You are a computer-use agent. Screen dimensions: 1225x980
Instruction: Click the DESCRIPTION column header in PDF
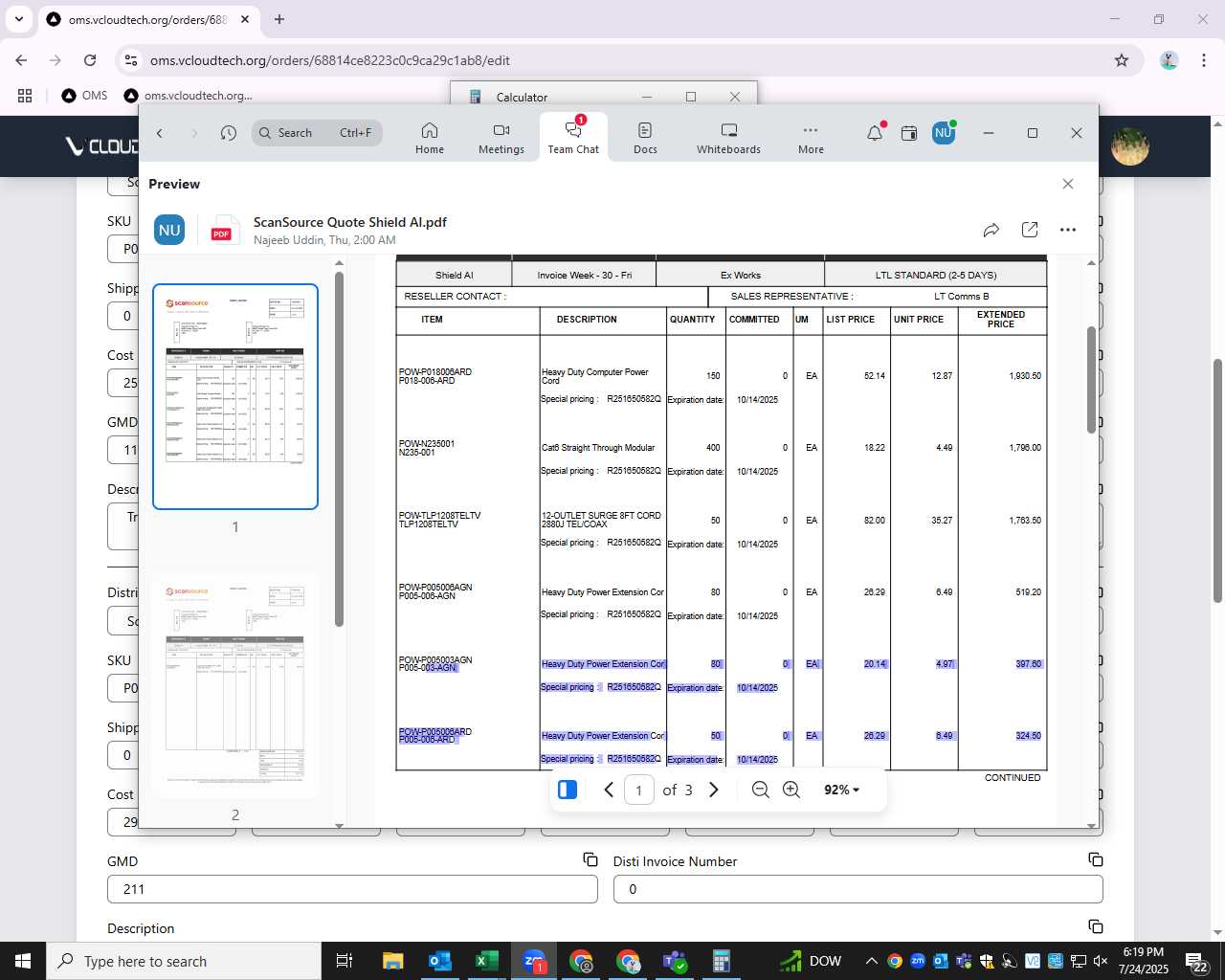[587, 320]
